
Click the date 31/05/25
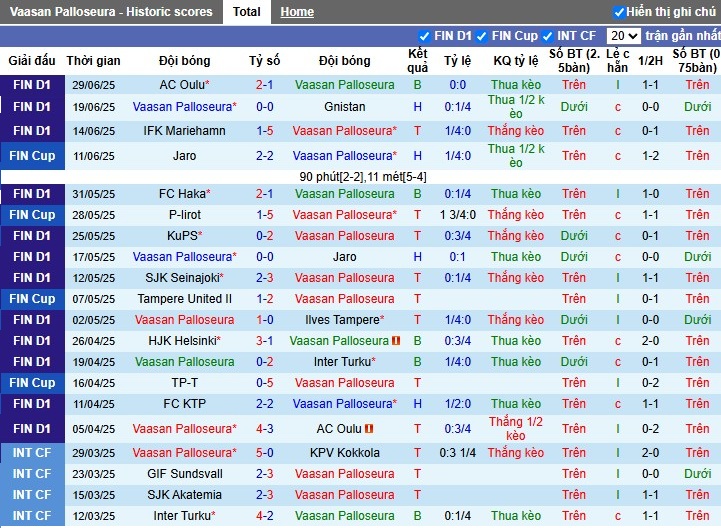click(93, 194)
